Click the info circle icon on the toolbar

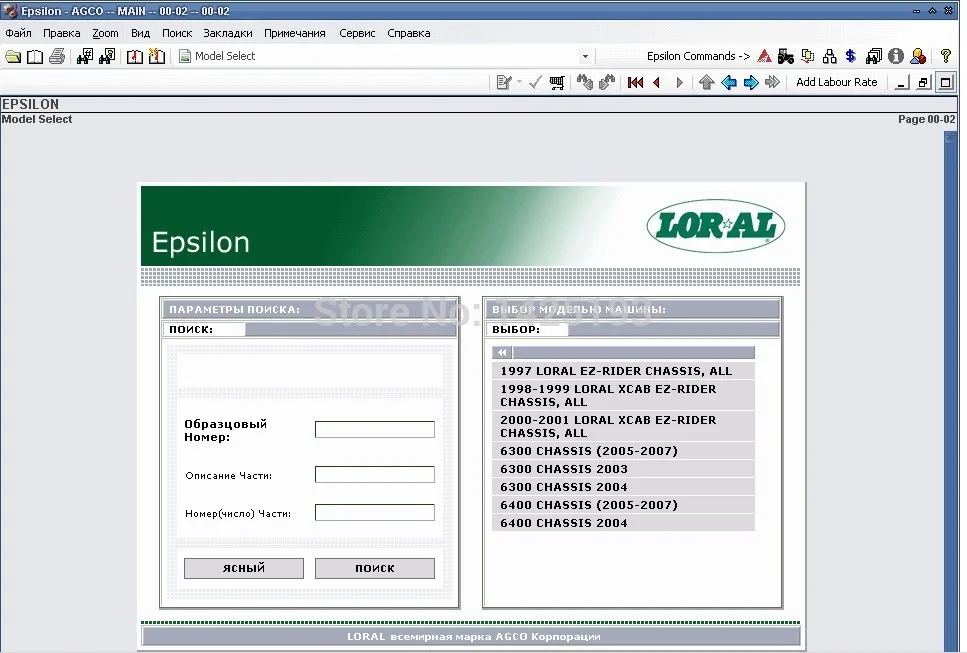(895, 57)
